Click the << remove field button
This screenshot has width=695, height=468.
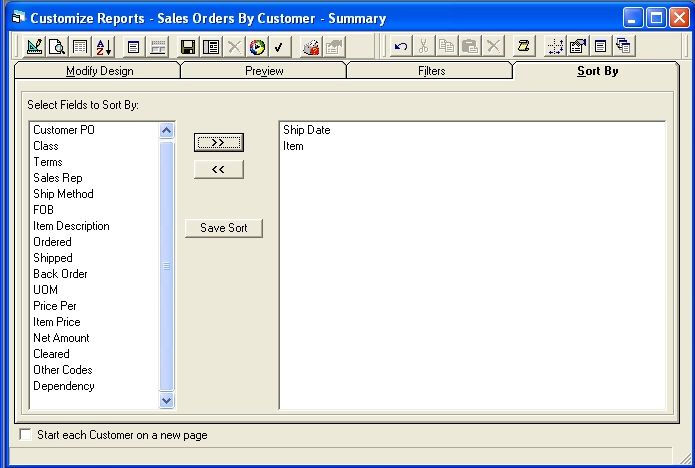pyautogui.click(x=219, y=169)
